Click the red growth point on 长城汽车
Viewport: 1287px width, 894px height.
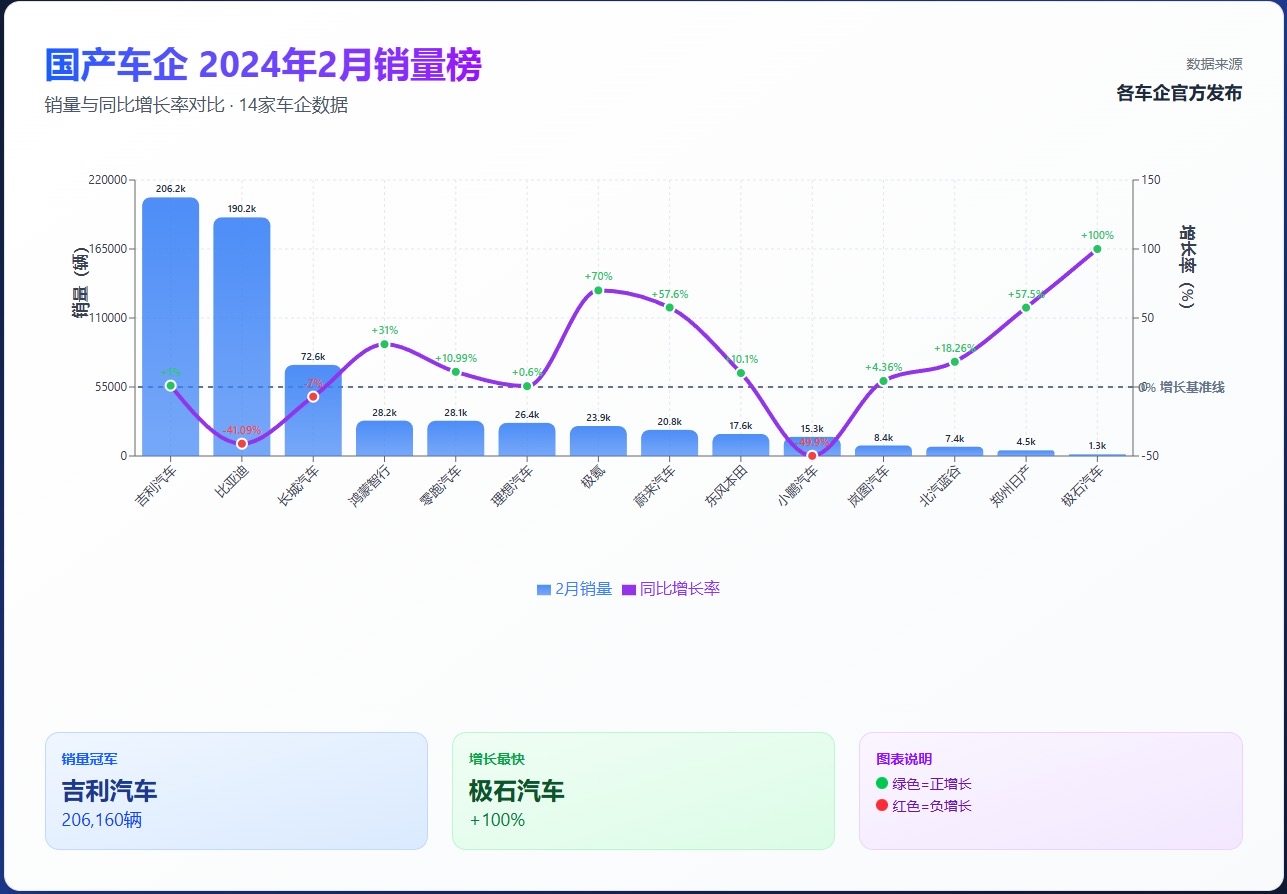click(313, 397)
